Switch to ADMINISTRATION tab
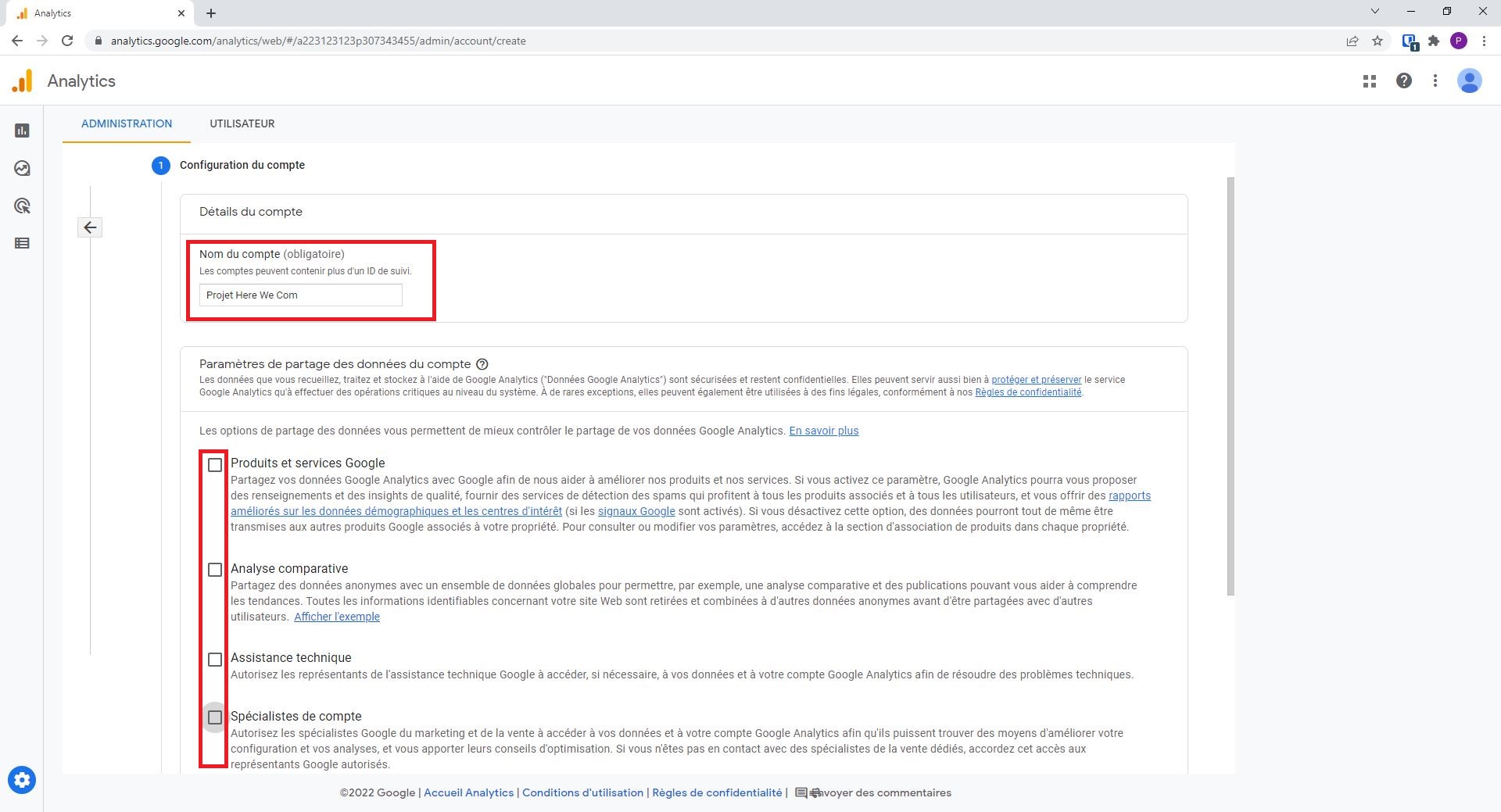This screenshot has width=1501, height=812. point(127,123)
